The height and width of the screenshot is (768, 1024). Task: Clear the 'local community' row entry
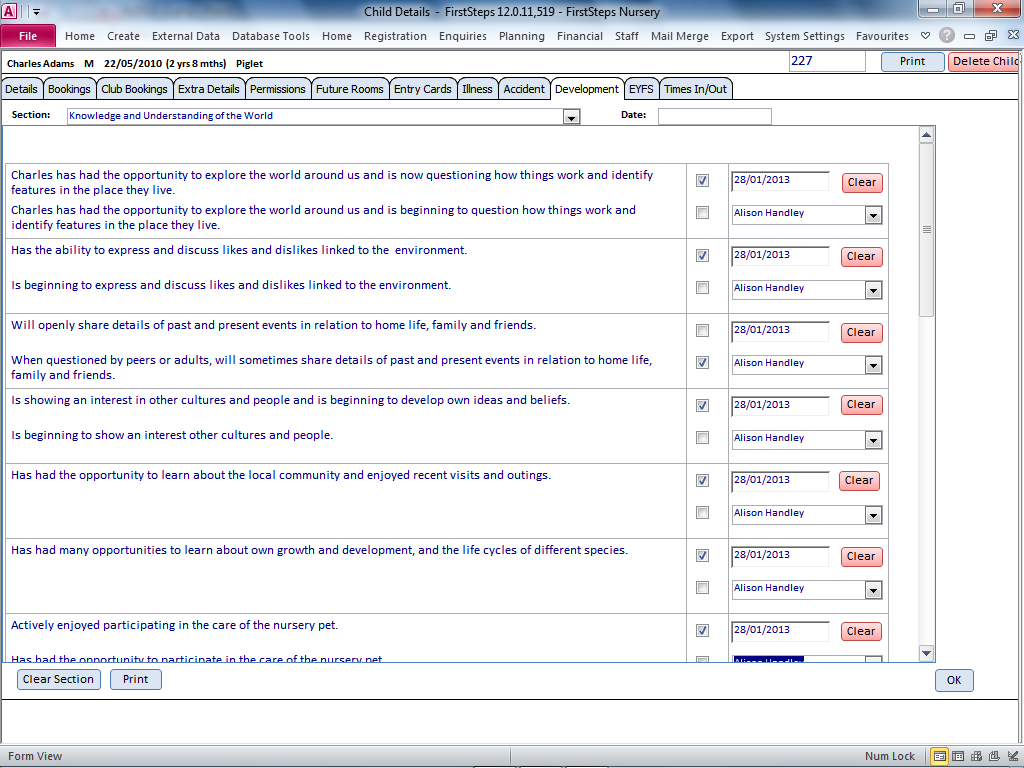(859, 481)
